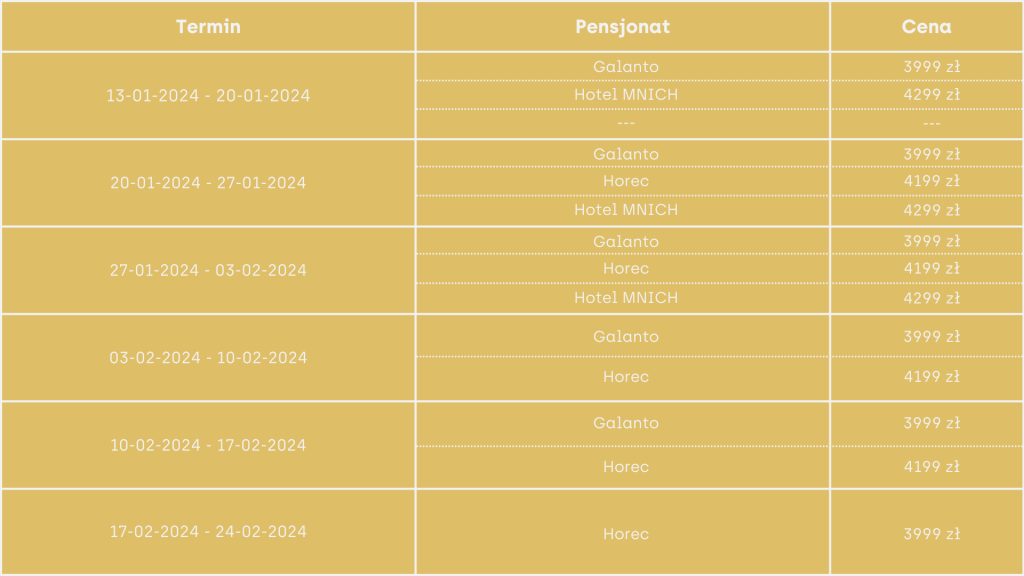Click Horec in the 03-02-2024 term
1024x576 pixels.
pos(626,377)
